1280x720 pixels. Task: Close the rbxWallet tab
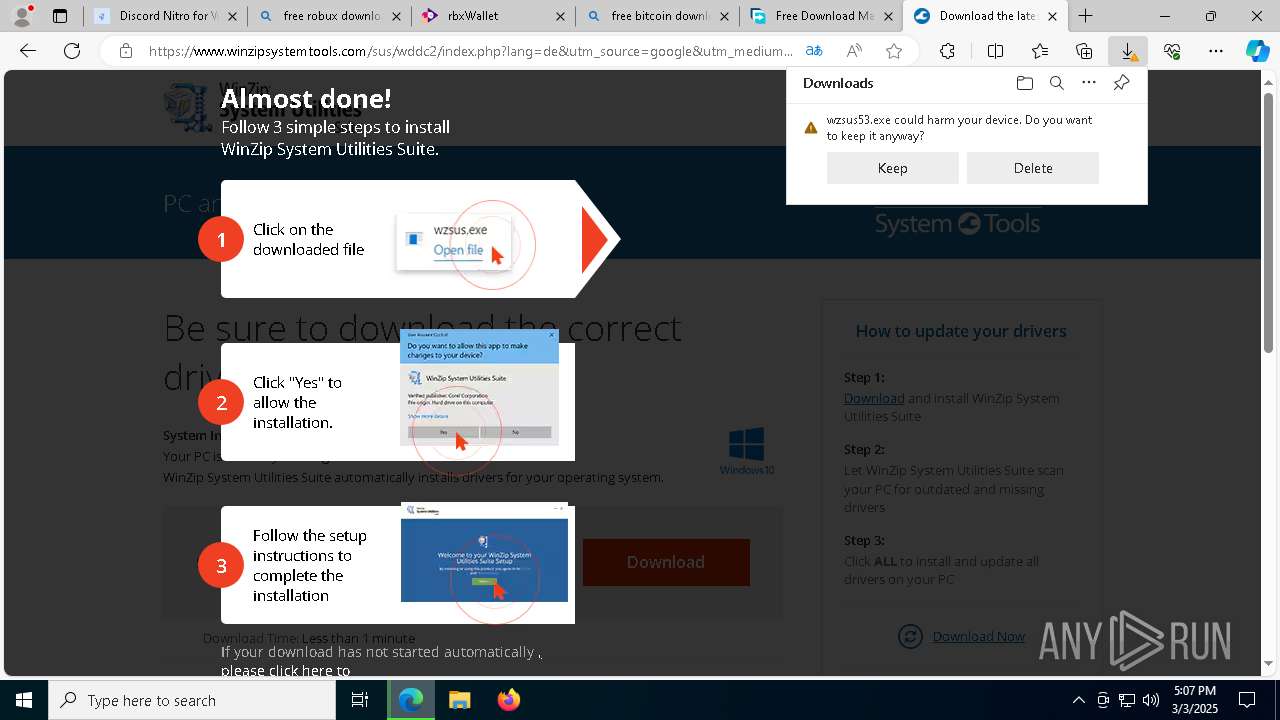pos(559,16)
